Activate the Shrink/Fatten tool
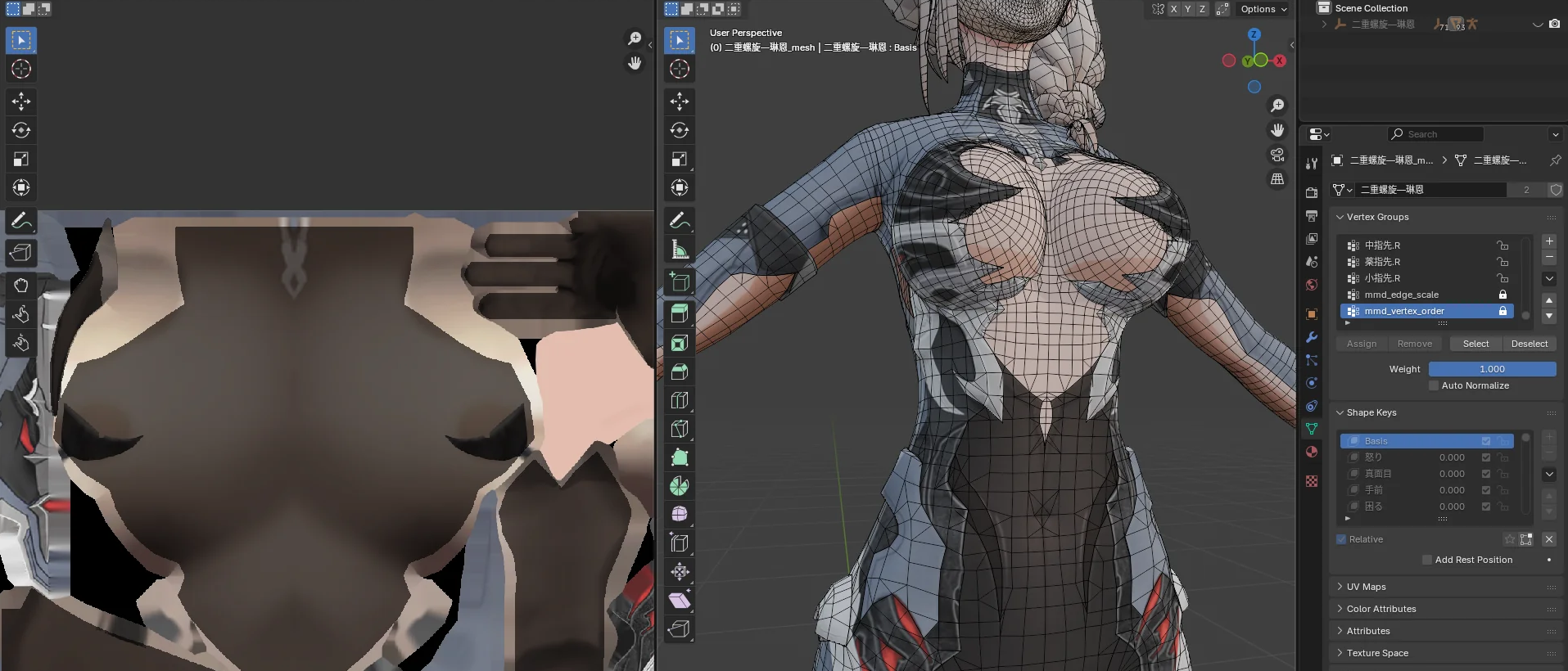This screenshot has height=671, width=1568. [x=679, y=571]
